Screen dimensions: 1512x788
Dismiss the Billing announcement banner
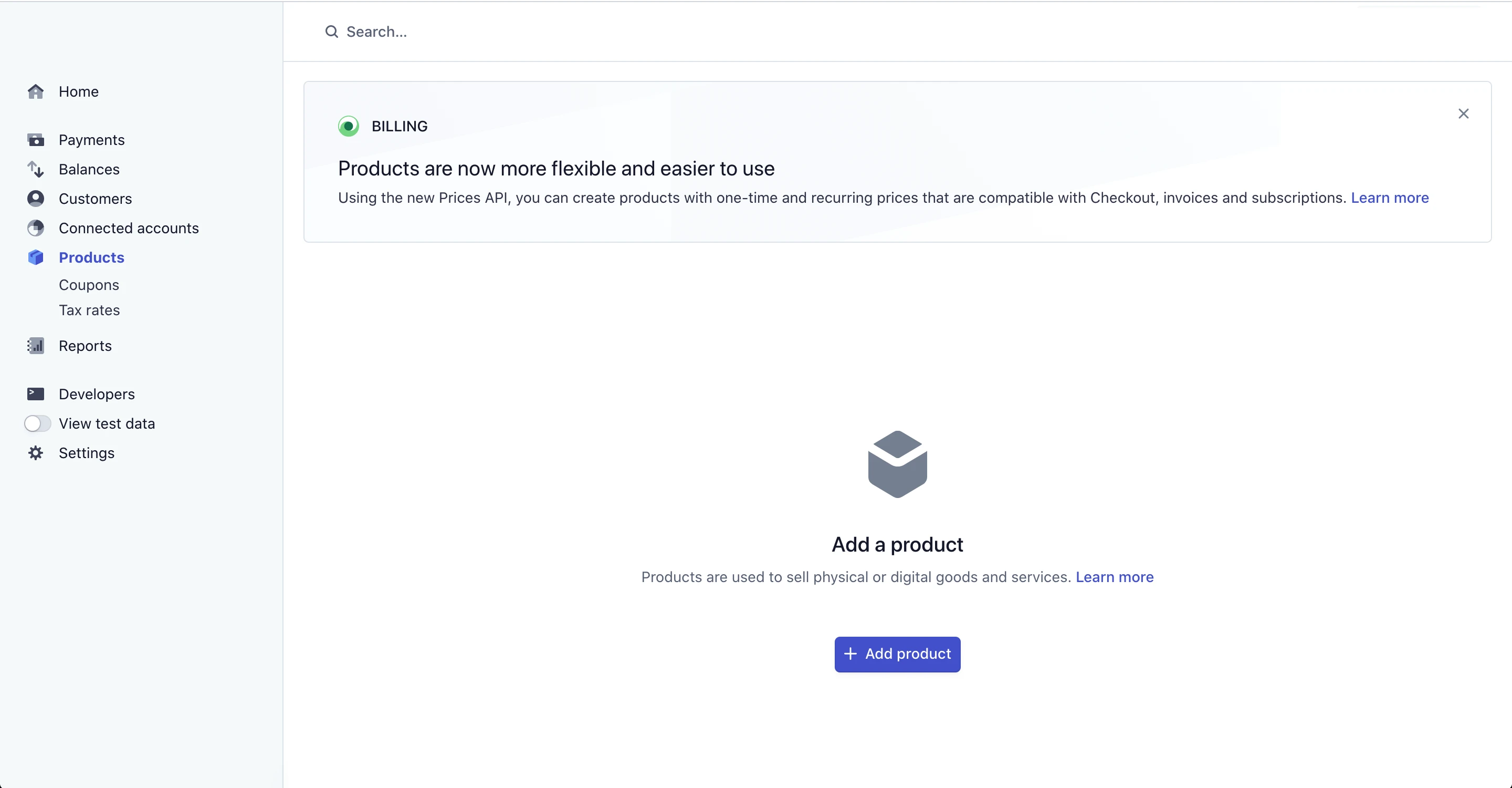tap(1463, 114)
